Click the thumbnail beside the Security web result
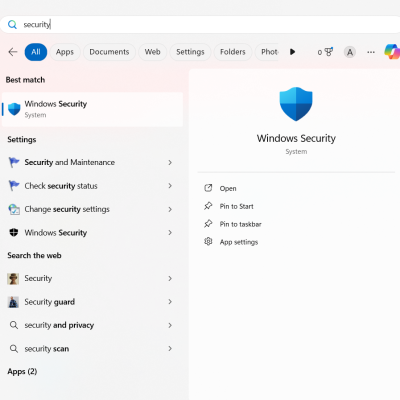The image size is (400, 400). click(x=13, y=279)
